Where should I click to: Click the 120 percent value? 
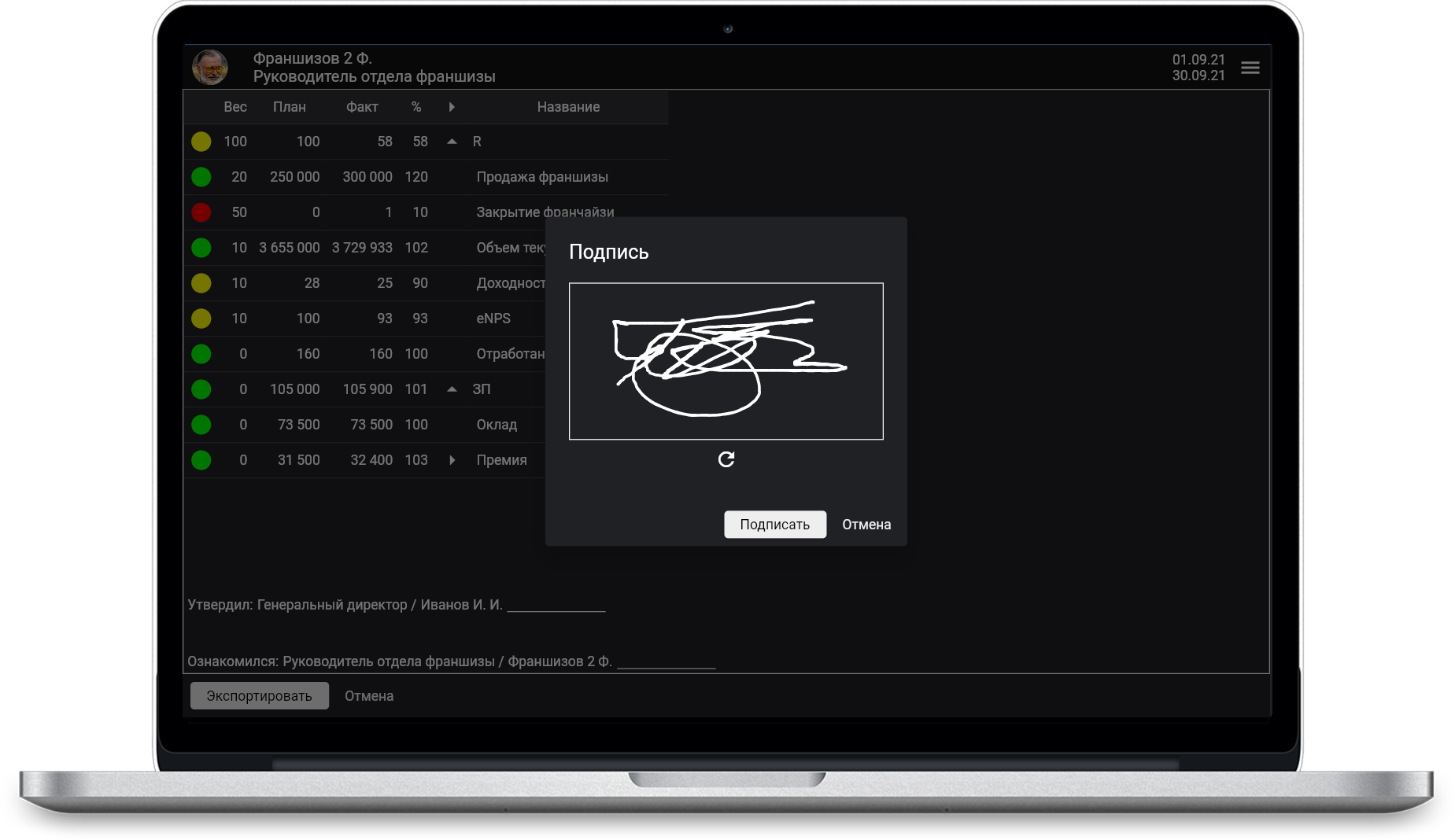(x=416, y=177)
